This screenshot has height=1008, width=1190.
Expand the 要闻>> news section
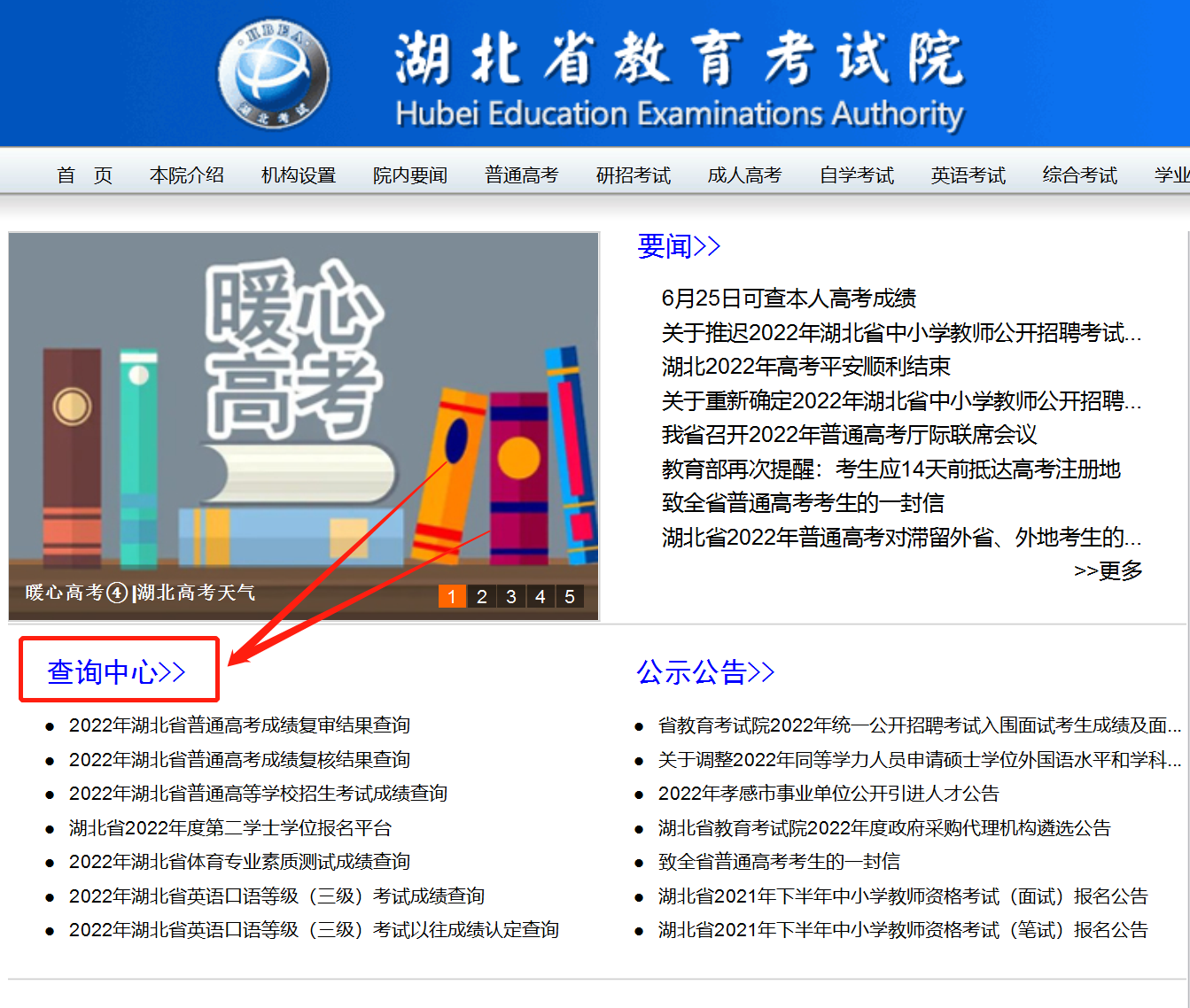tap(679, 246)
